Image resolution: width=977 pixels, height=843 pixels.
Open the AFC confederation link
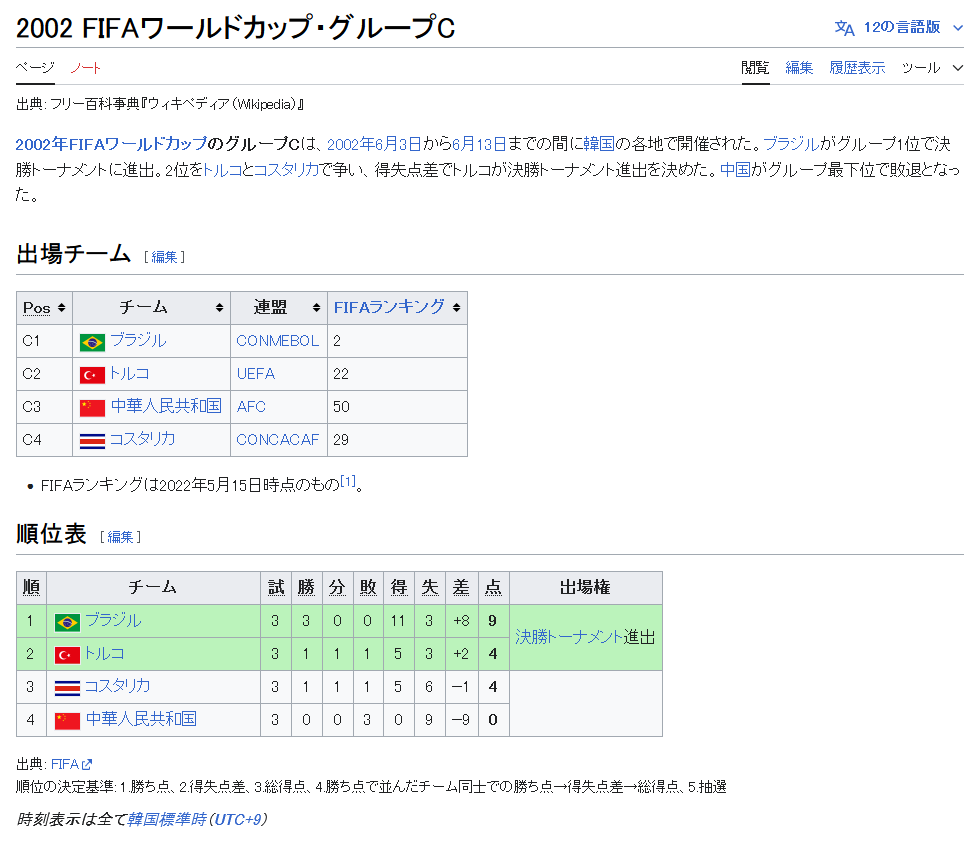(251, 407)
